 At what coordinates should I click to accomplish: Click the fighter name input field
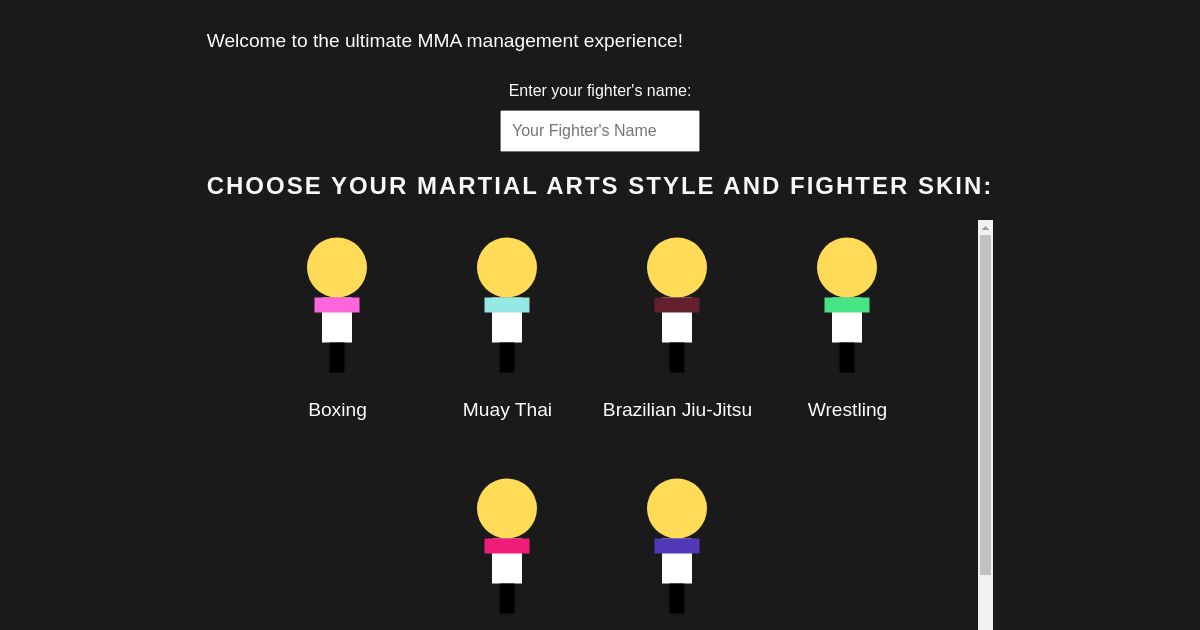point(600,130)
